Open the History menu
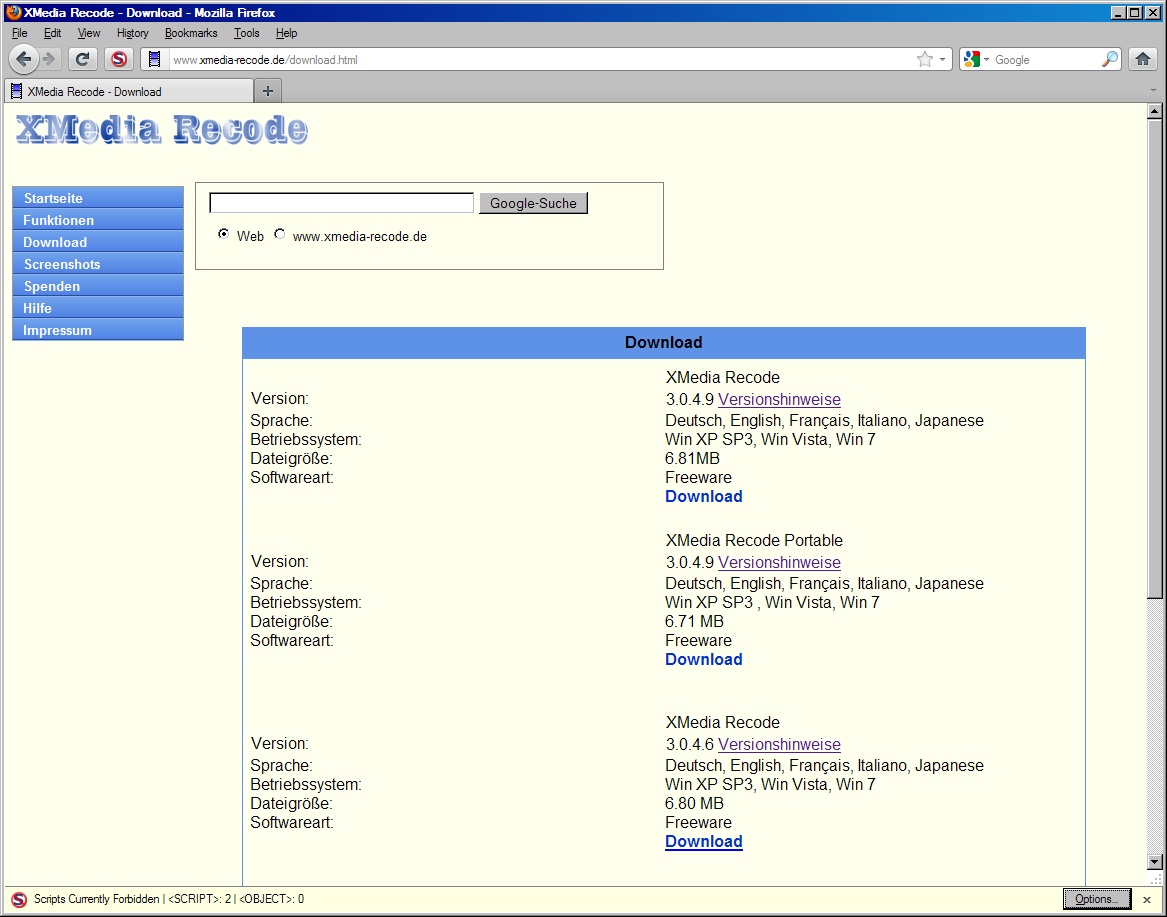Screen dimensions: 1167x917 click(x=132, y=33)
